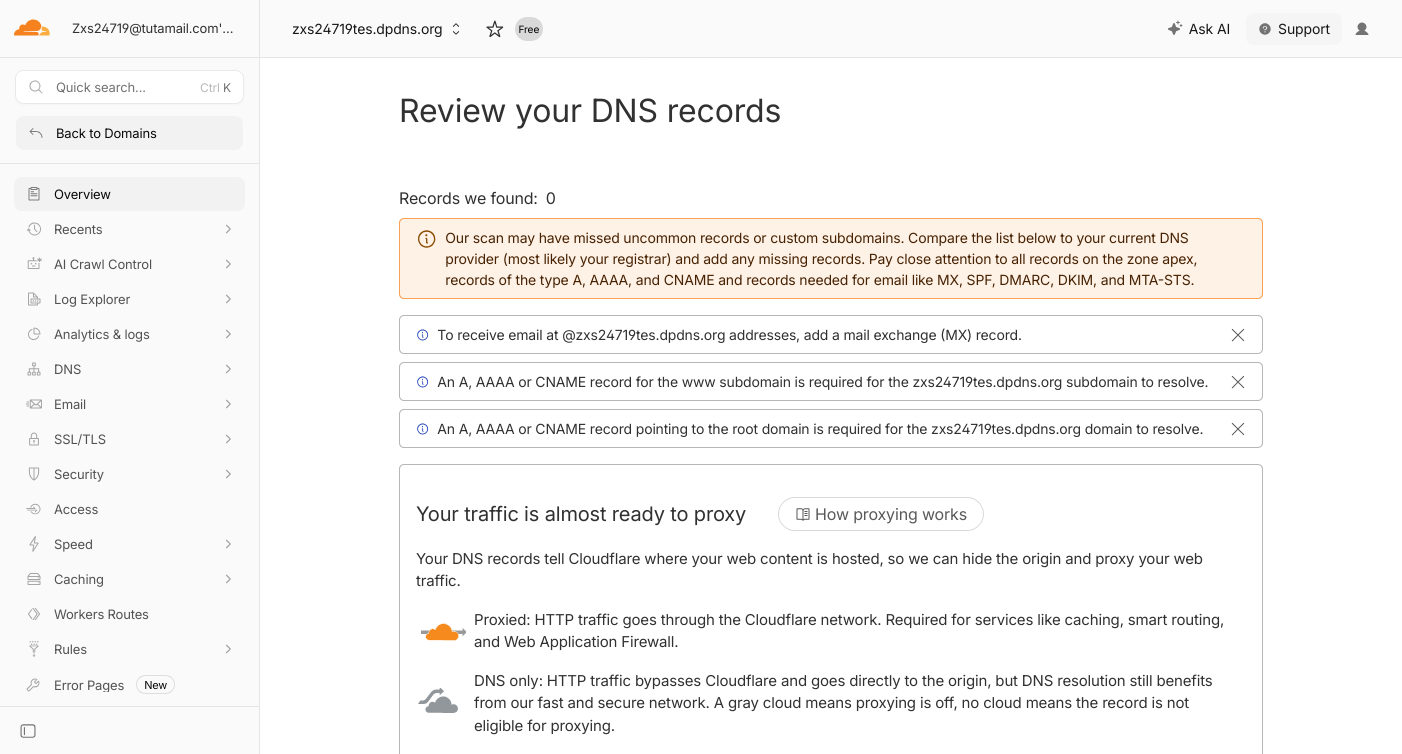Expand the Rules submenu chevron
The image size is (1402, 754).
coord(229,649)
